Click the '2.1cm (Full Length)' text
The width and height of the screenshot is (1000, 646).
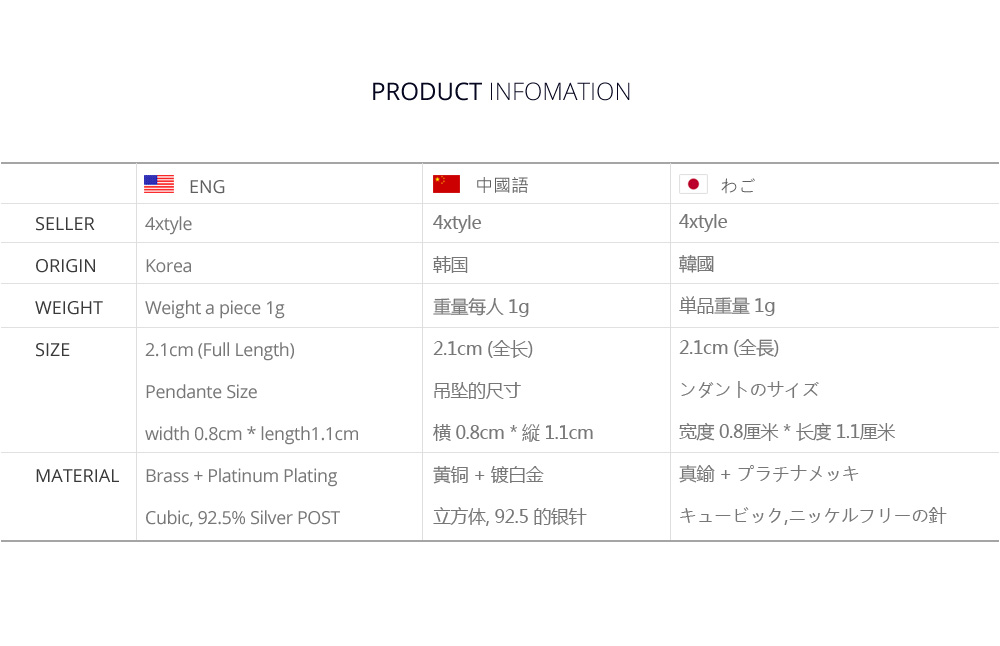220,350
